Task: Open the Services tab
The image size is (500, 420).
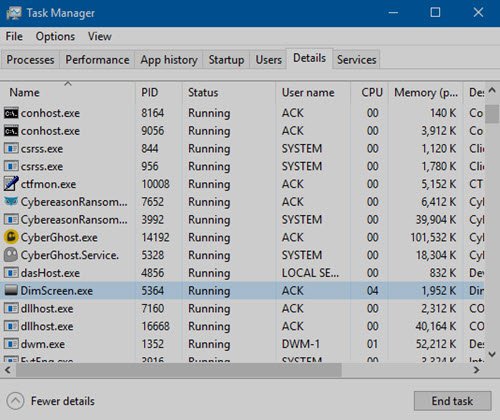Action: 356,60
